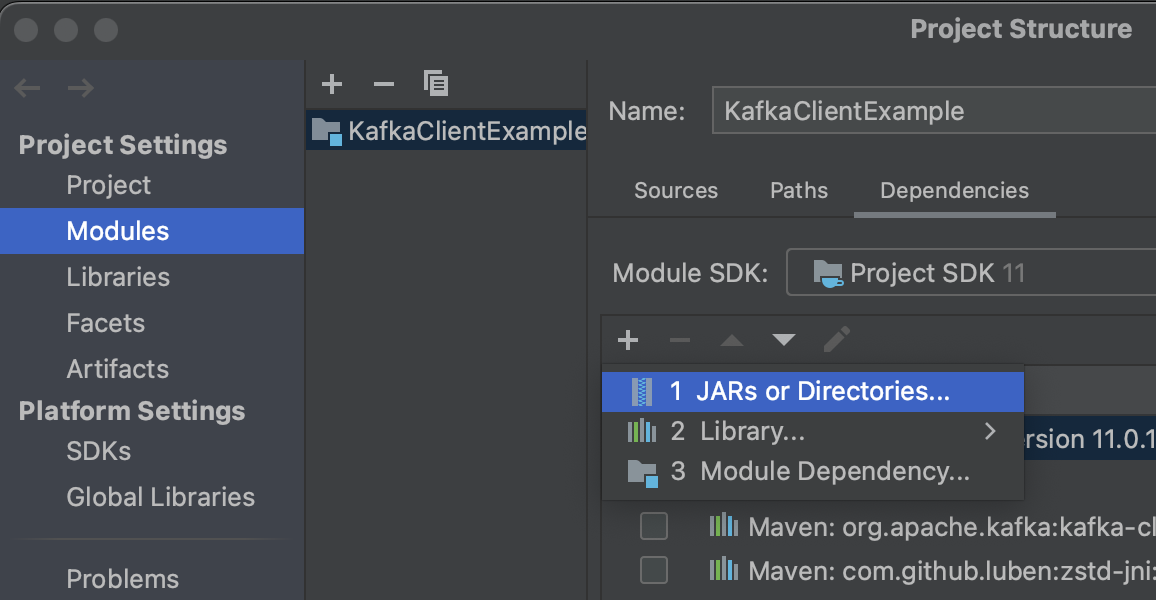Click the Library bars icon in popup

pos(641,430)
